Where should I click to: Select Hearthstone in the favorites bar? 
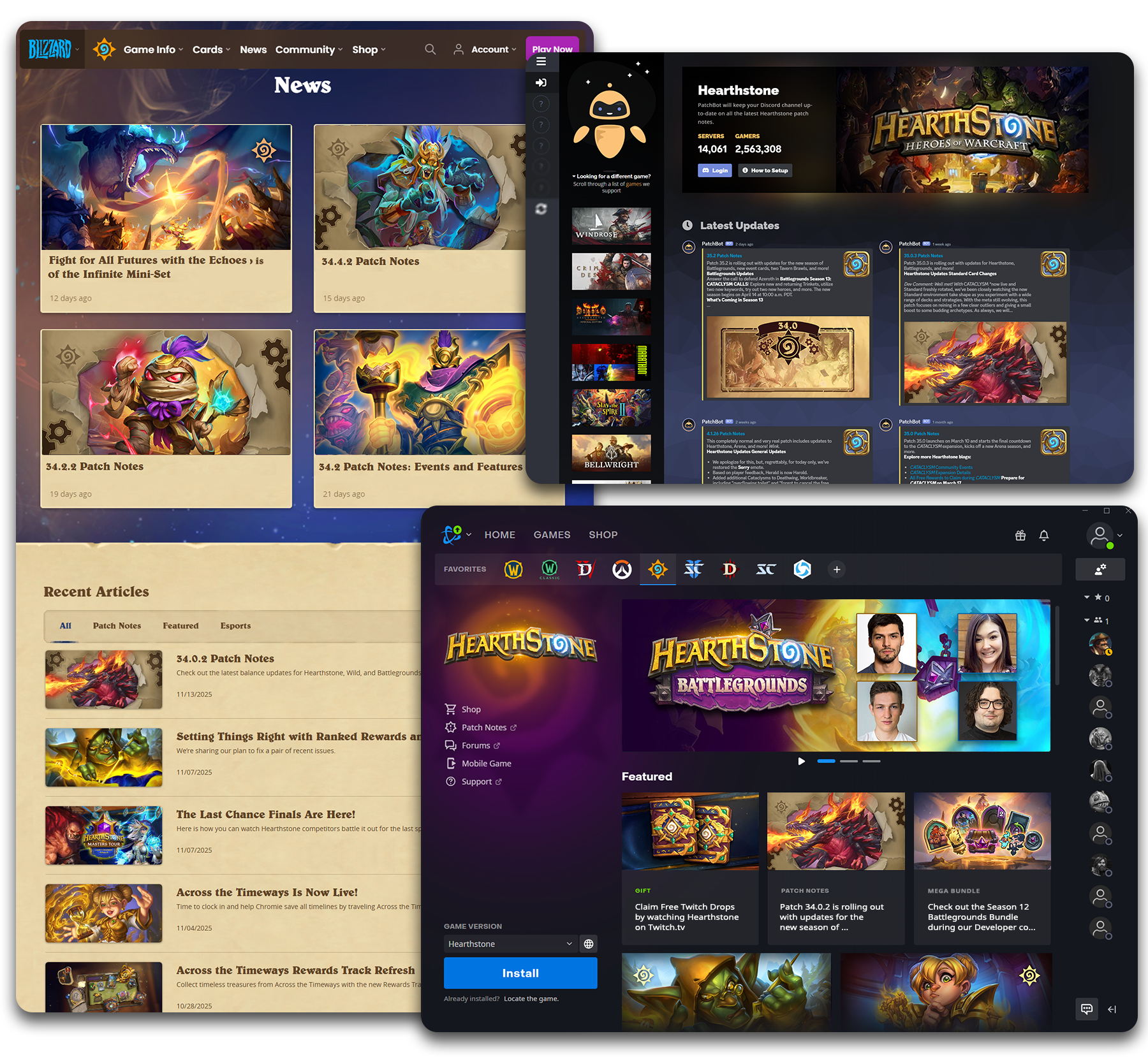(658, 569)
